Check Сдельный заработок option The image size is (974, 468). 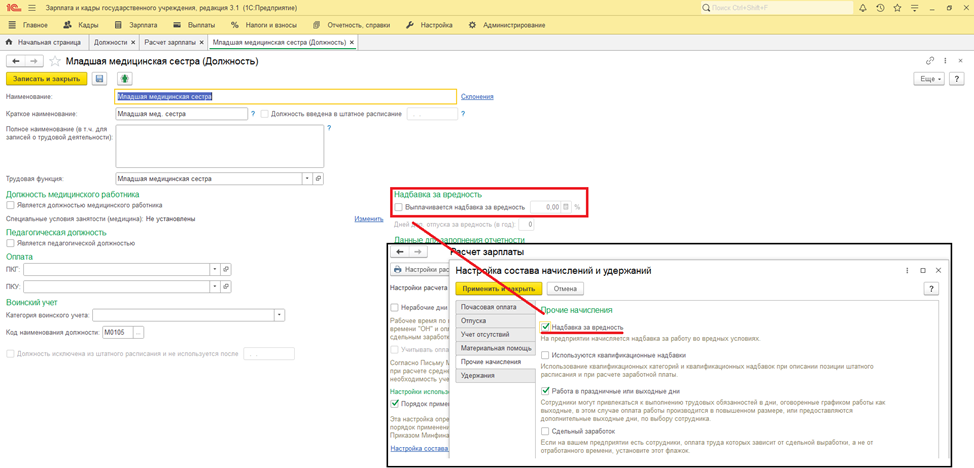(545, 431)
